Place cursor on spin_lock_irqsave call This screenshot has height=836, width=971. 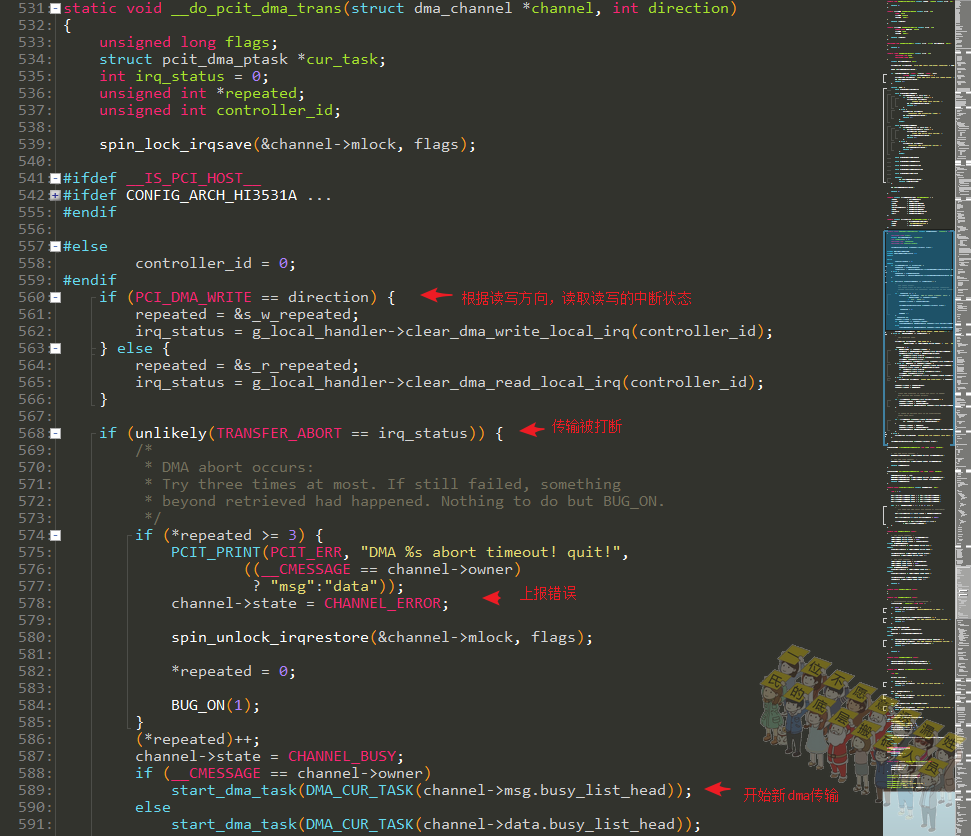tap(176, 145)
